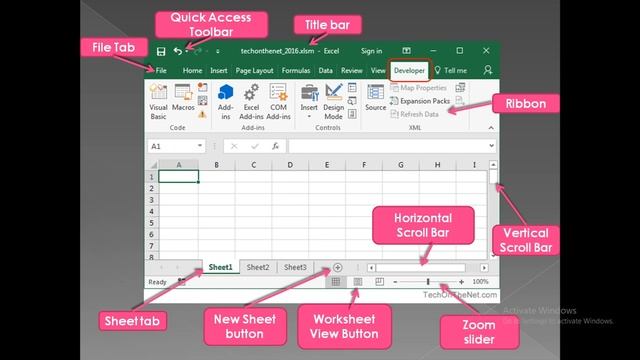Toggle Design Mode
The width and height of the screenshot is (640, 360).
tap(333, 102)
